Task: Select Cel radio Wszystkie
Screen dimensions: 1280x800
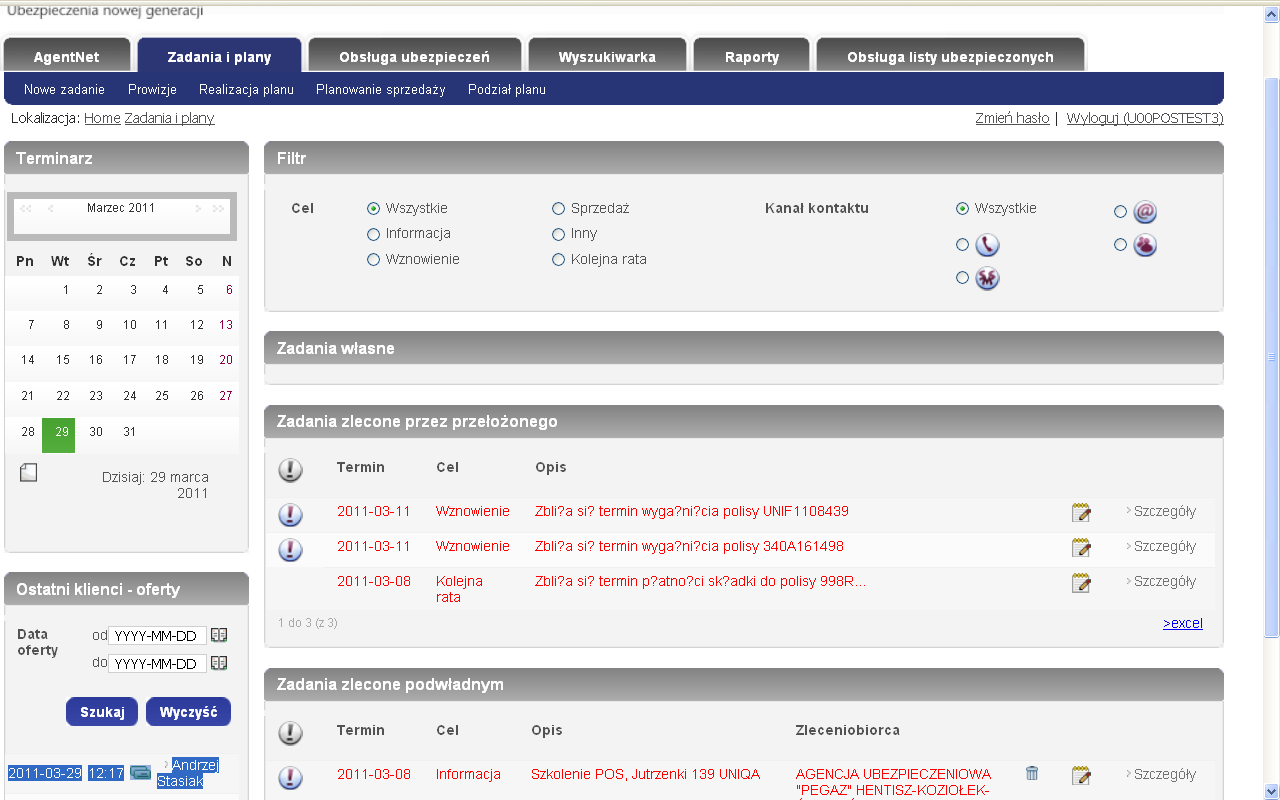Action: 373,209
